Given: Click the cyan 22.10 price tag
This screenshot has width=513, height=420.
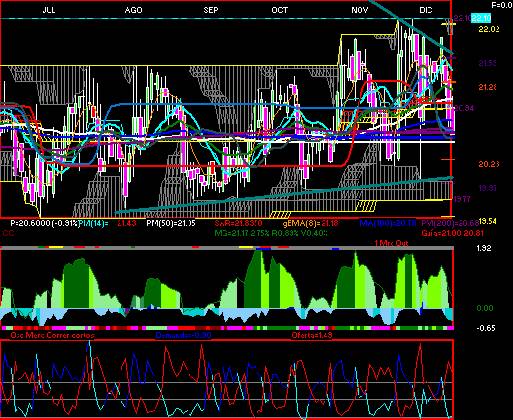Looking at the screenshot, I should [482, 18].
